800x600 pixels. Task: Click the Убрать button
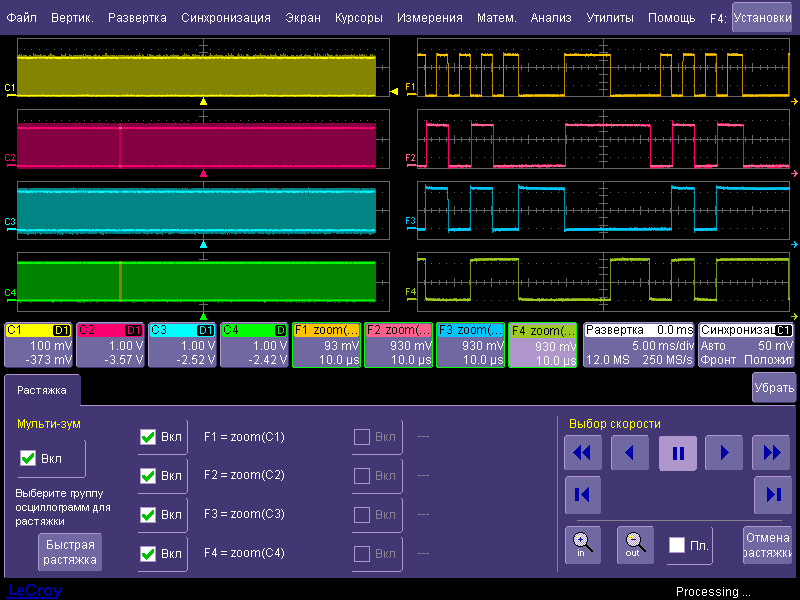[774, 387]
